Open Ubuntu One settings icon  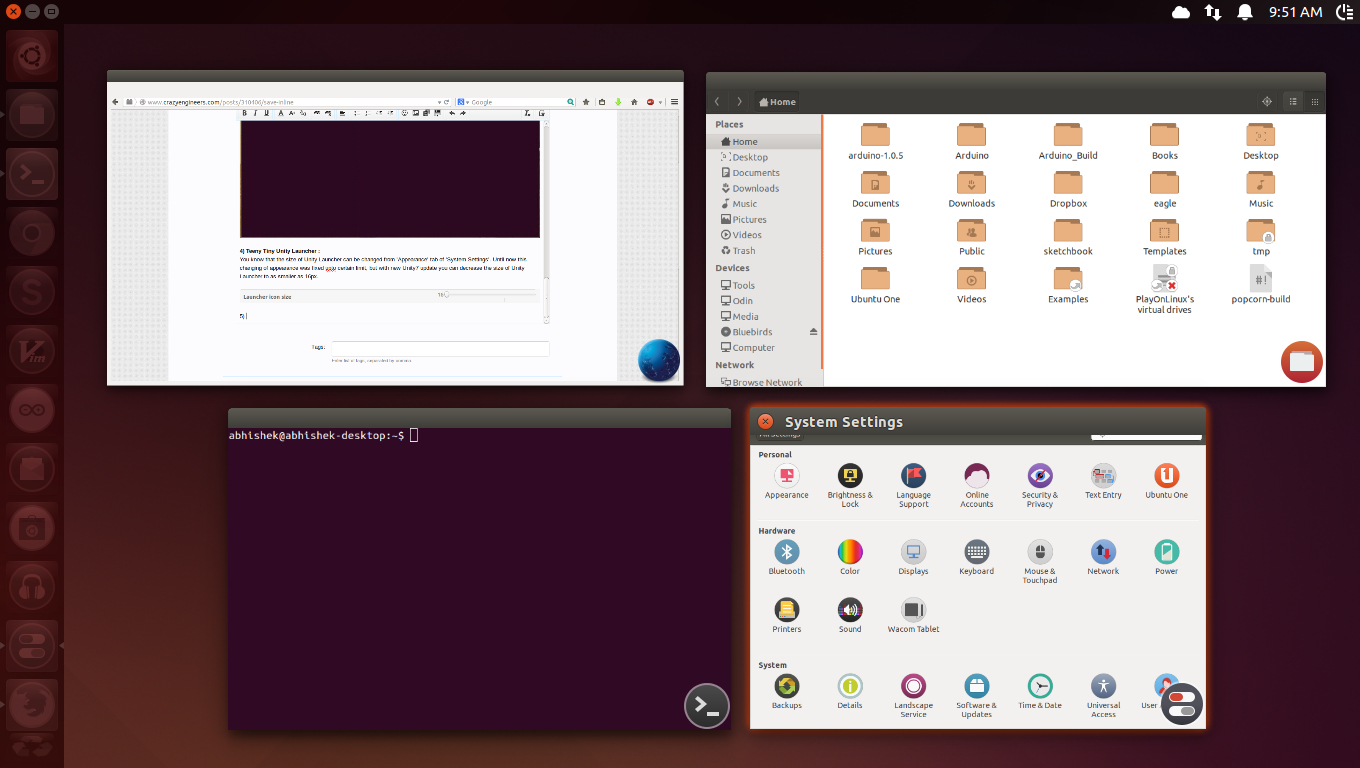point(1166,481)
